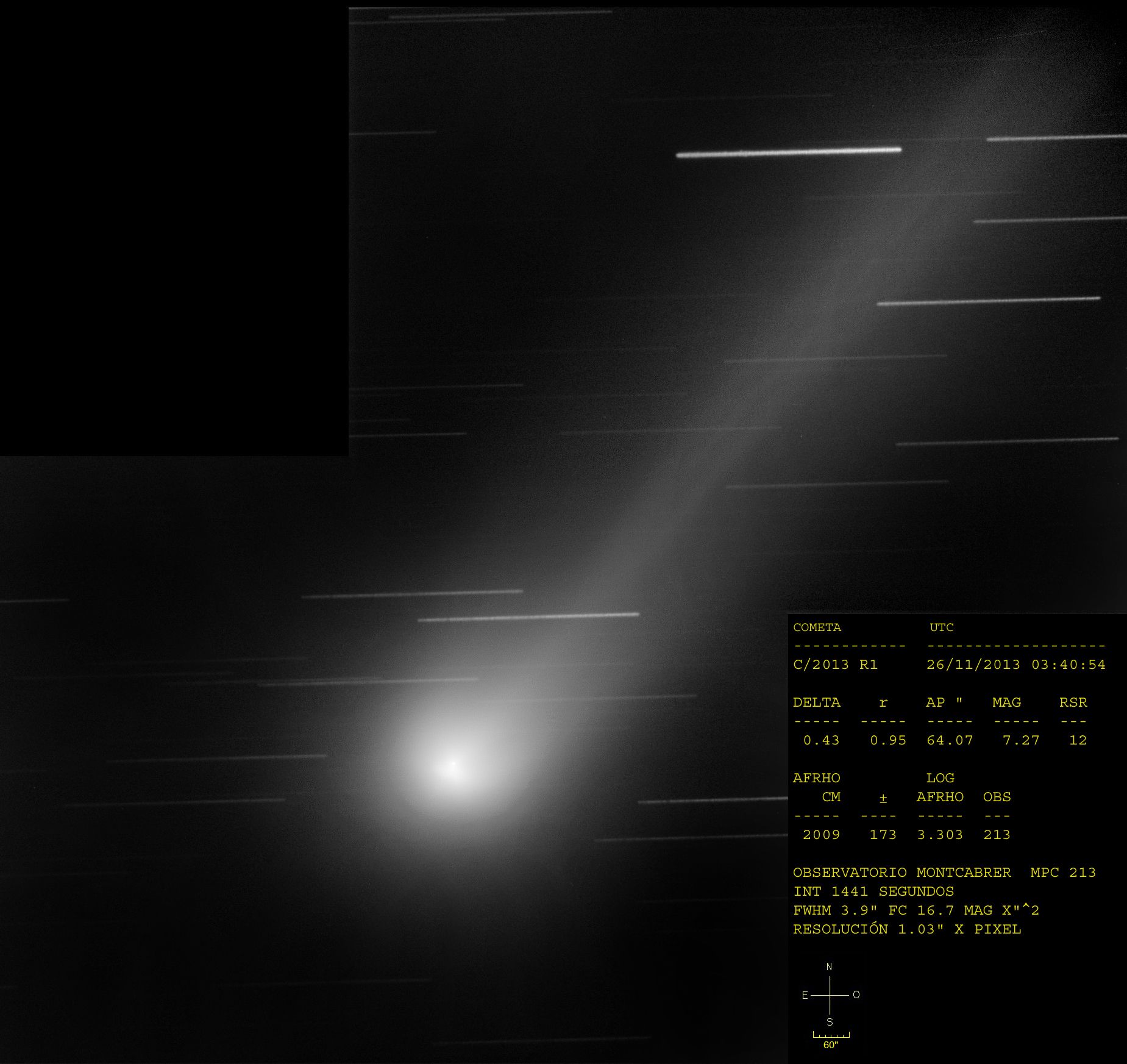Click the 'RESOLUCIÓN 1.03" X PIXEL' line
This screenshot has width=1127, height=1064.
click(907, 929)
